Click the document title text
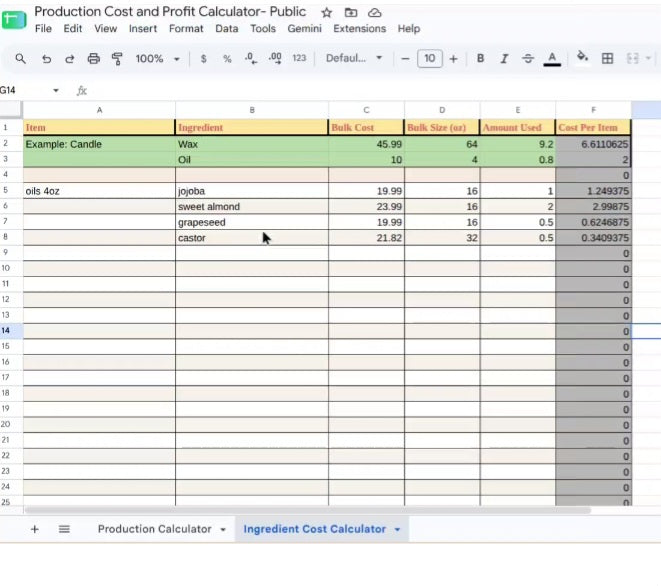This screenshot has height=586, width=661. pyautogui.click(x=170, y=12)
